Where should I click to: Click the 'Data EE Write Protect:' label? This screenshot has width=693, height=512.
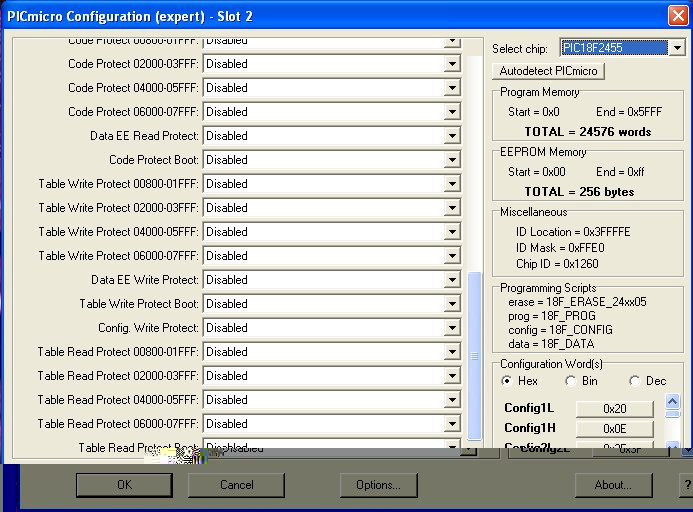click(145, 280)
